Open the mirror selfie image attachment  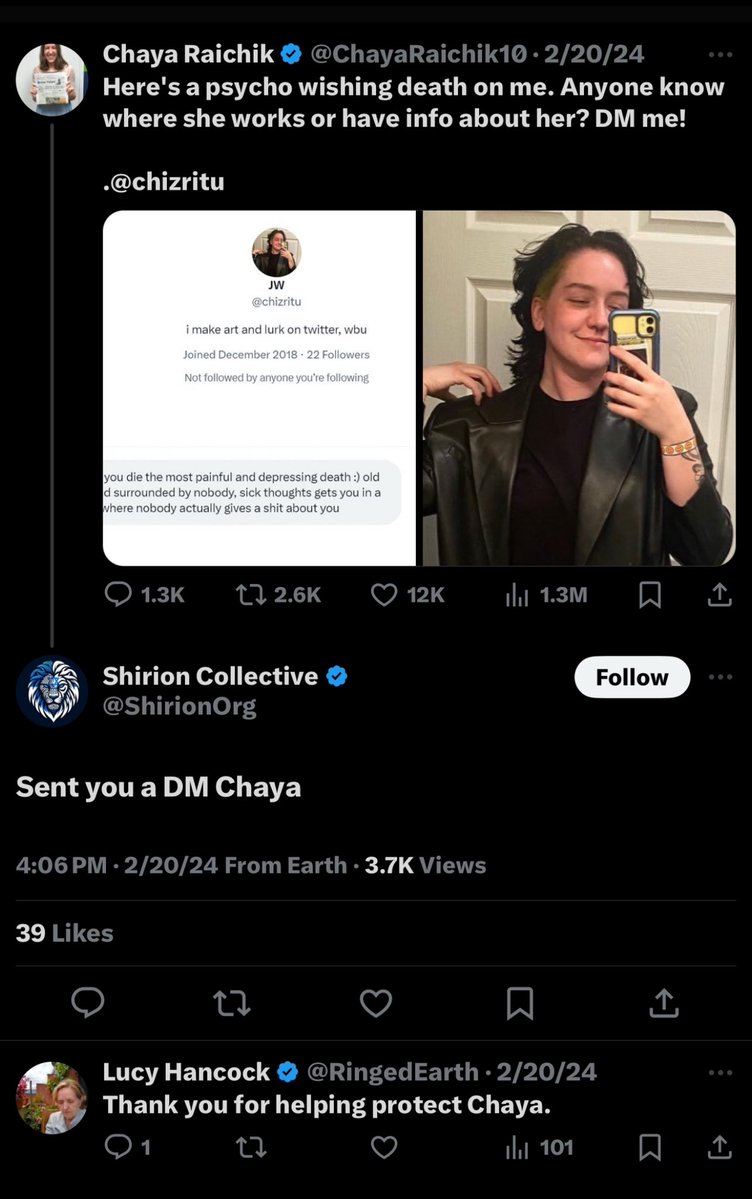point(579,388)
